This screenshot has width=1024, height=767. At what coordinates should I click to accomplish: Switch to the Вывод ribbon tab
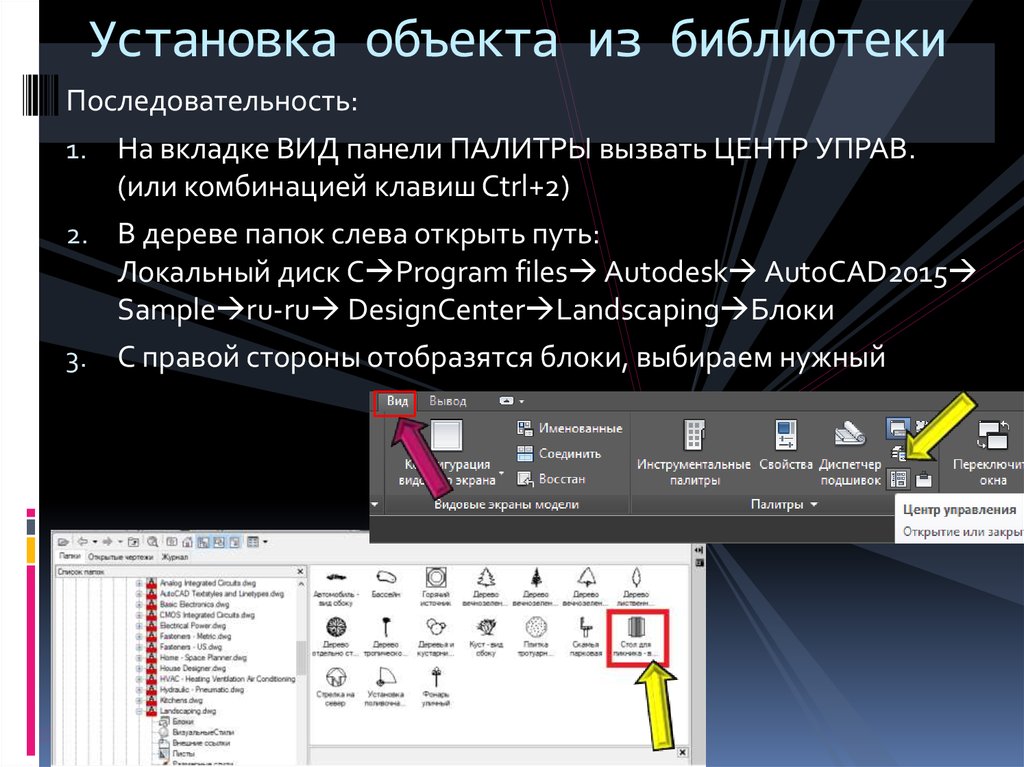[x=448, y=401]
